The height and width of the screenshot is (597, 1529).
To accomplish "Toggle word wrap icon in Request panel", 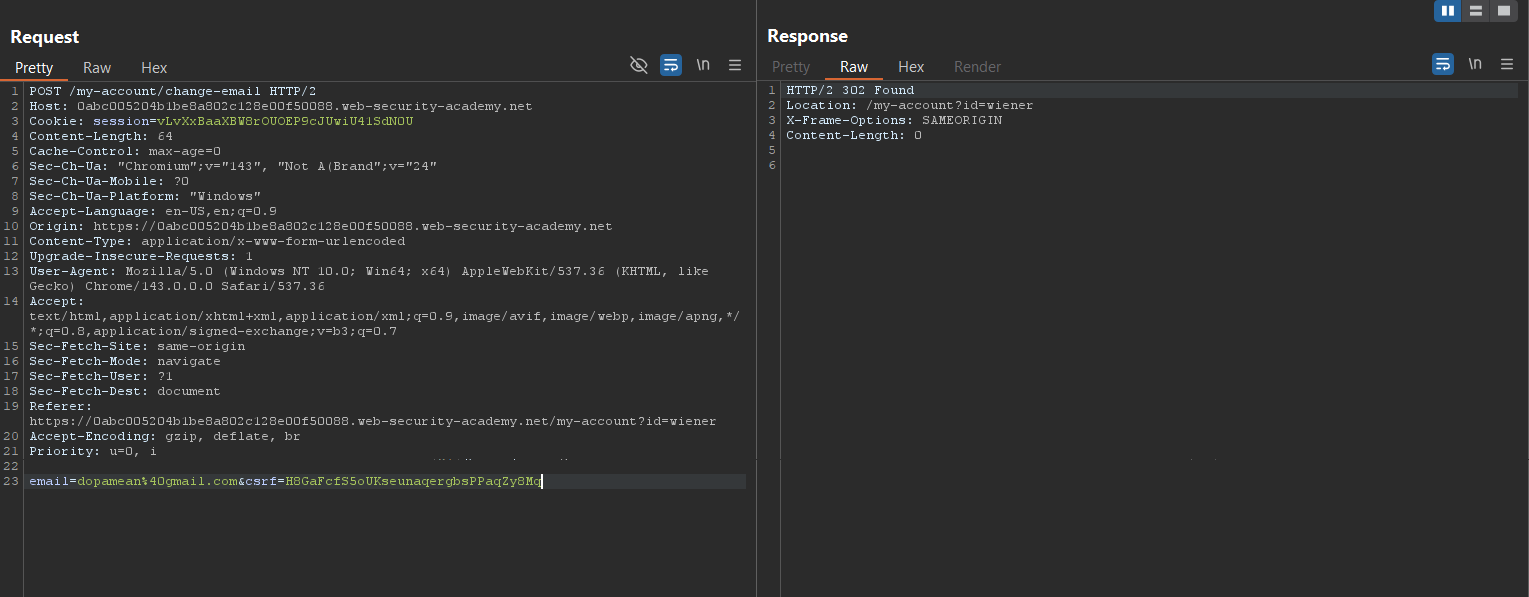I will click(x=670, y=65).
